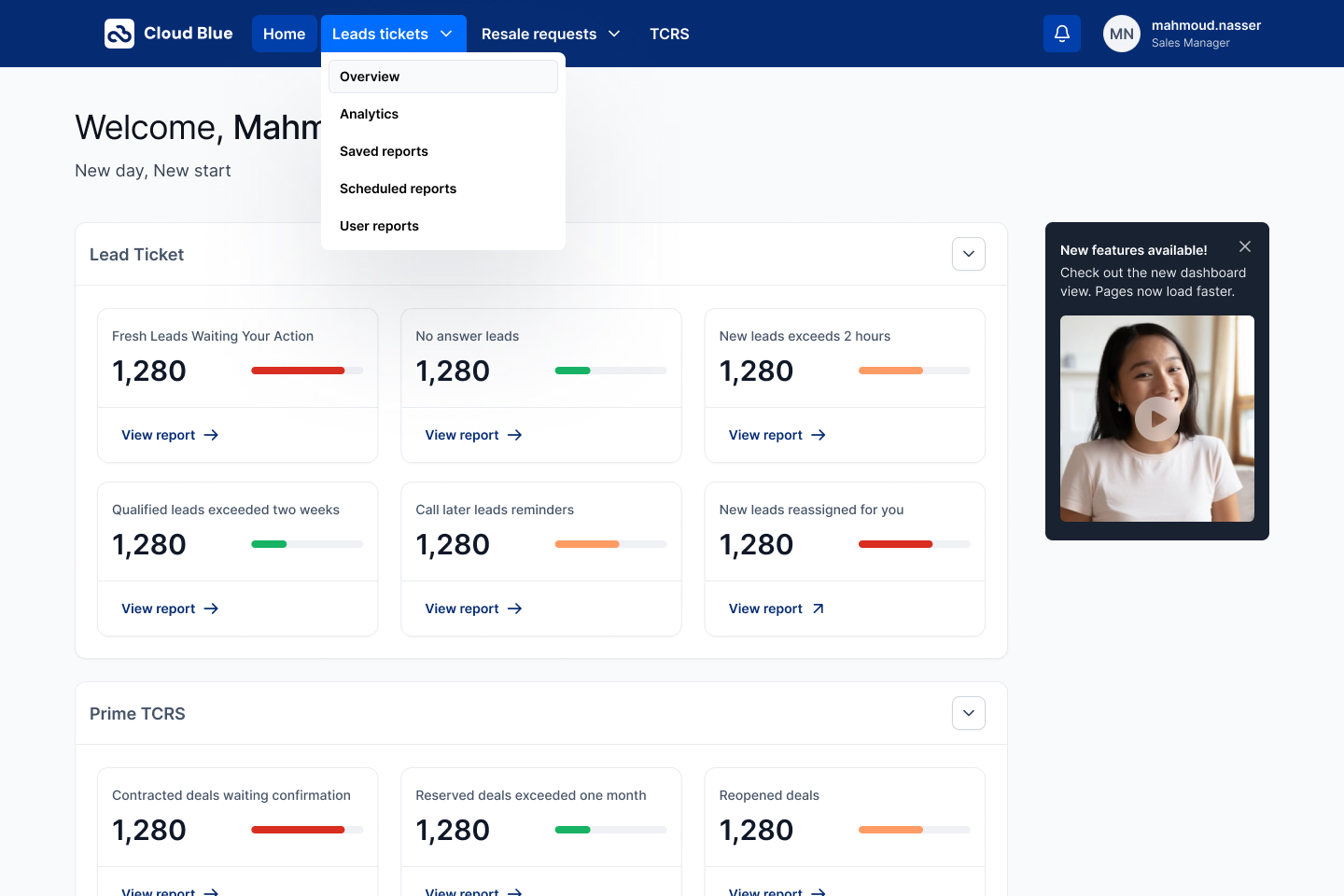Go to the TCRS page
The image size is (1344, 896).
point(669,34)
